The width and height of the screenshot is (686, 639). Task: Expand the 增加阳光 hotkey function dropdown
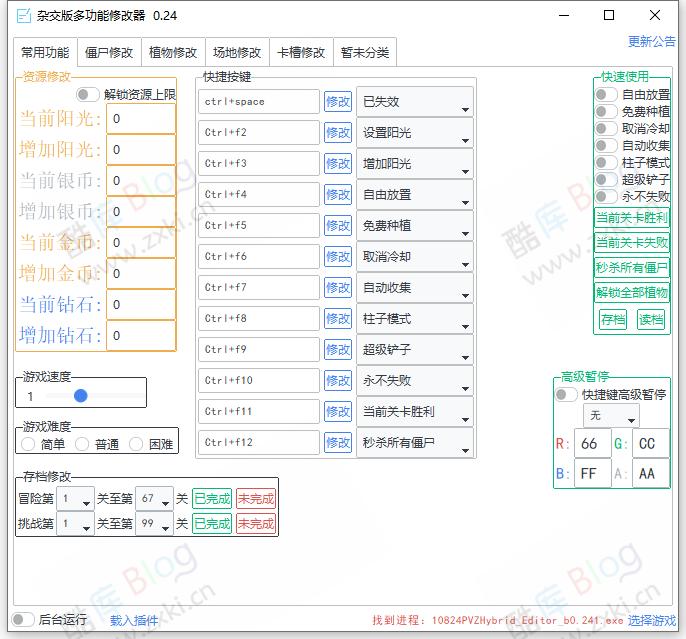(415, 164)
